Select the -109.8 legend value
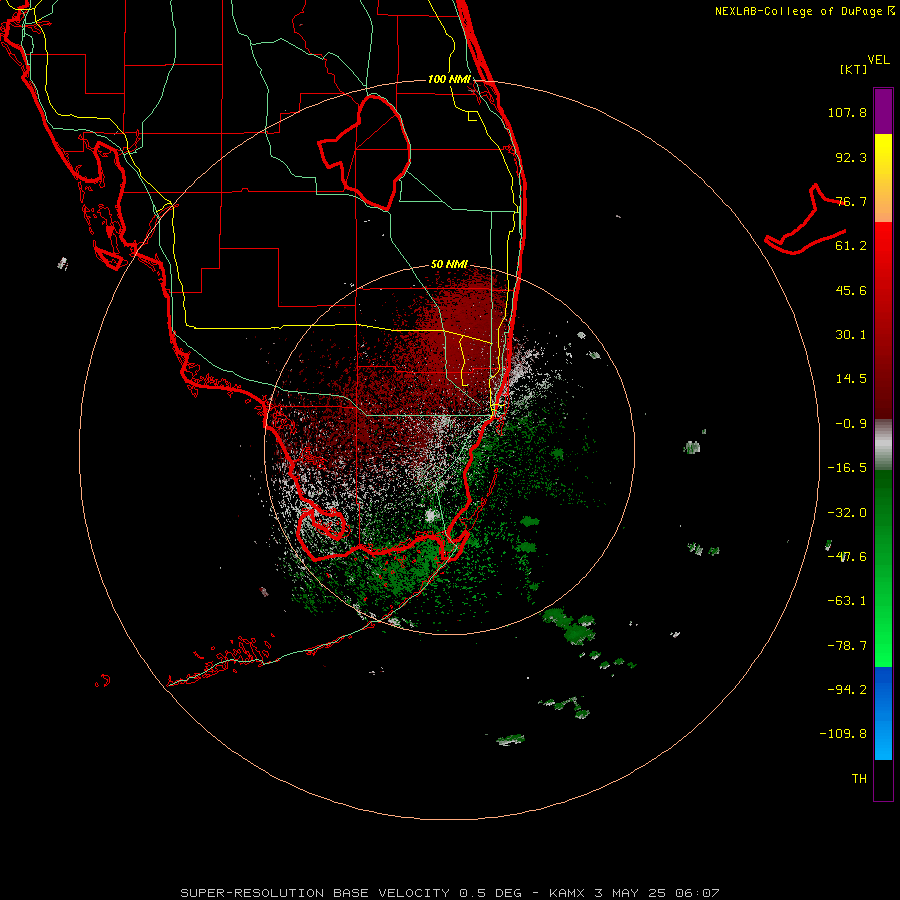This screenshot has width=900, height=900. (843, 734)
